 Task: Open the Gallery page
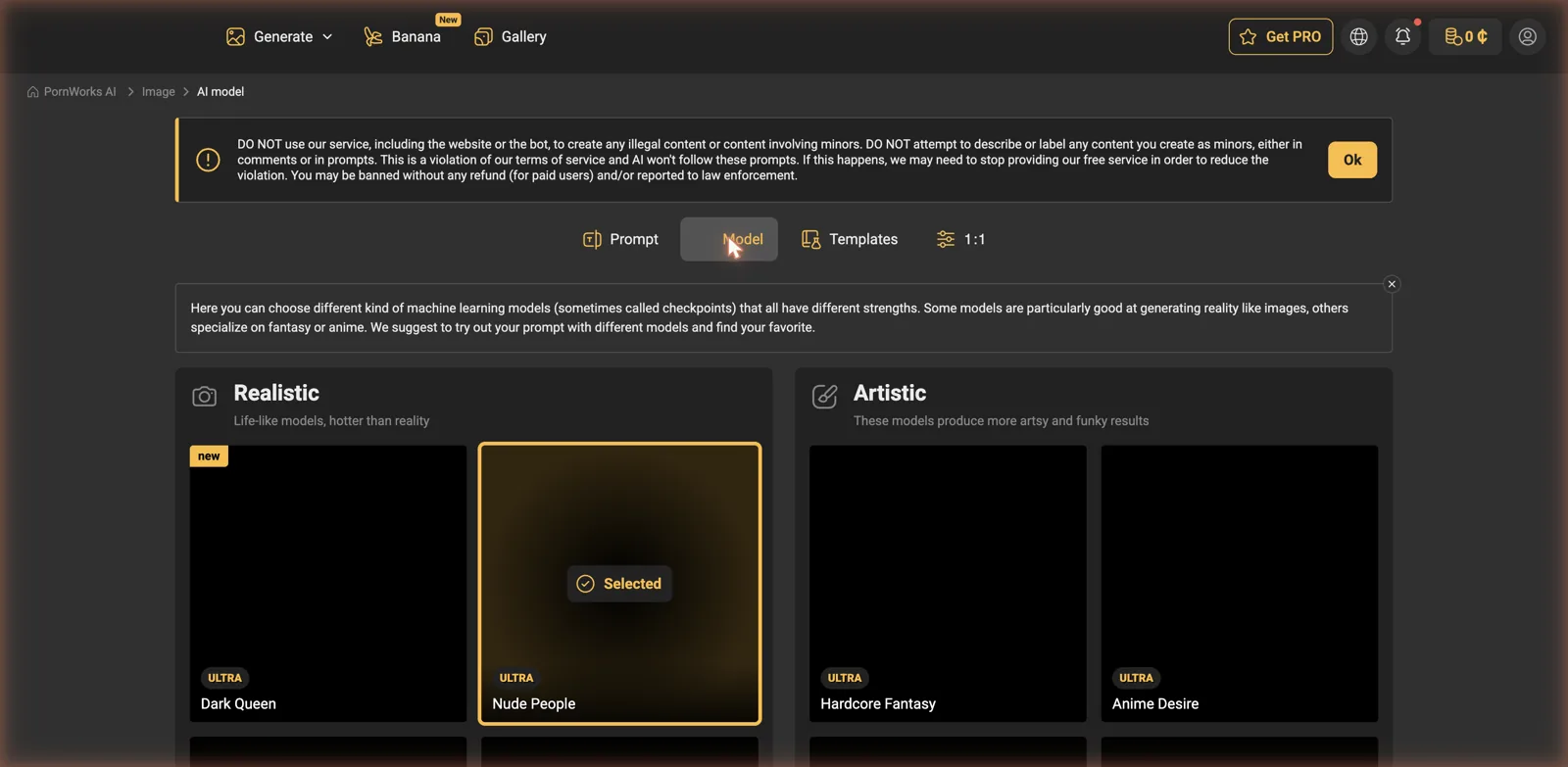[x=511, y=36]
